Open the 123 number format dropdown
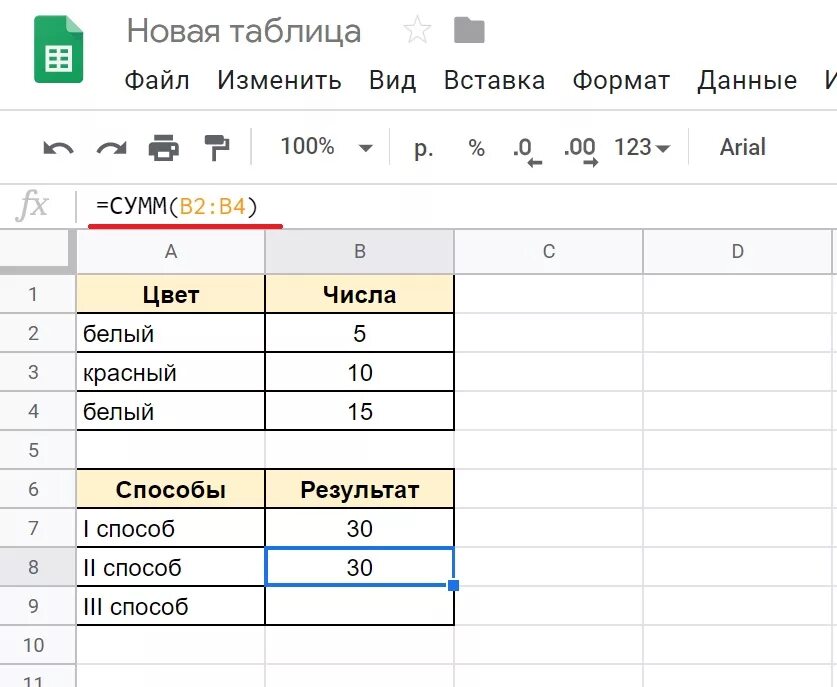This screenshot has height=687, width=837. [642, 148]
